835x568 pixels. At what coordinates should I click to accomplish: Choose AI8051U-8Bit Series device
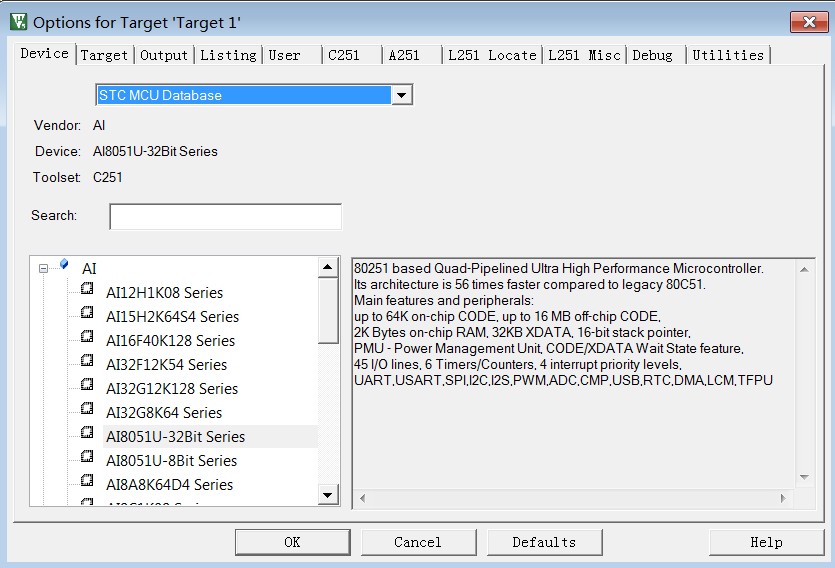(x=171, y=460)
